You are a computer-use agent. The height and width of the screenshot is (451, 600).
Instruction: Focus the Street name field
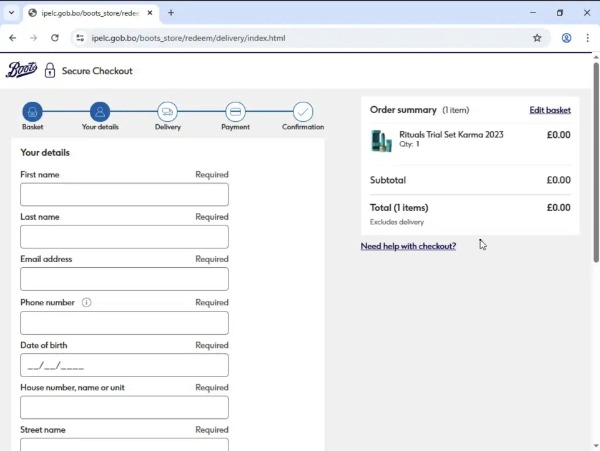[x=124, y=444]
